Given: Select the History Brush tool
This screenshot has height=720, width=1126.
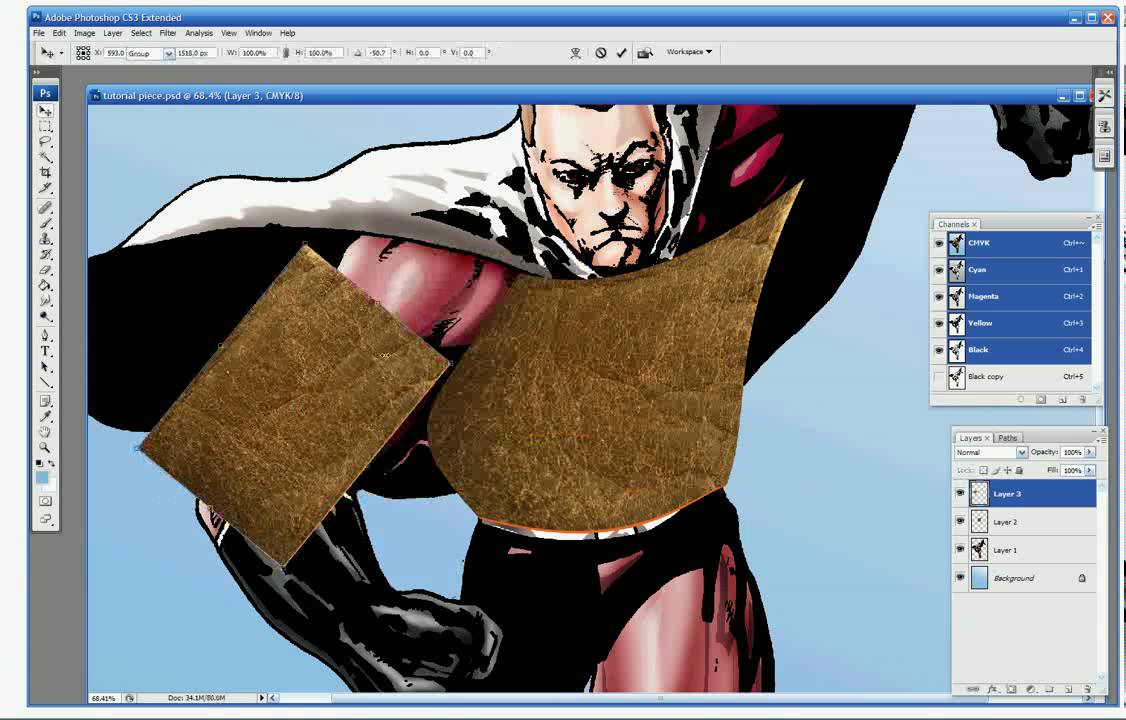Looking at the screenshot, I should [45, 254].
